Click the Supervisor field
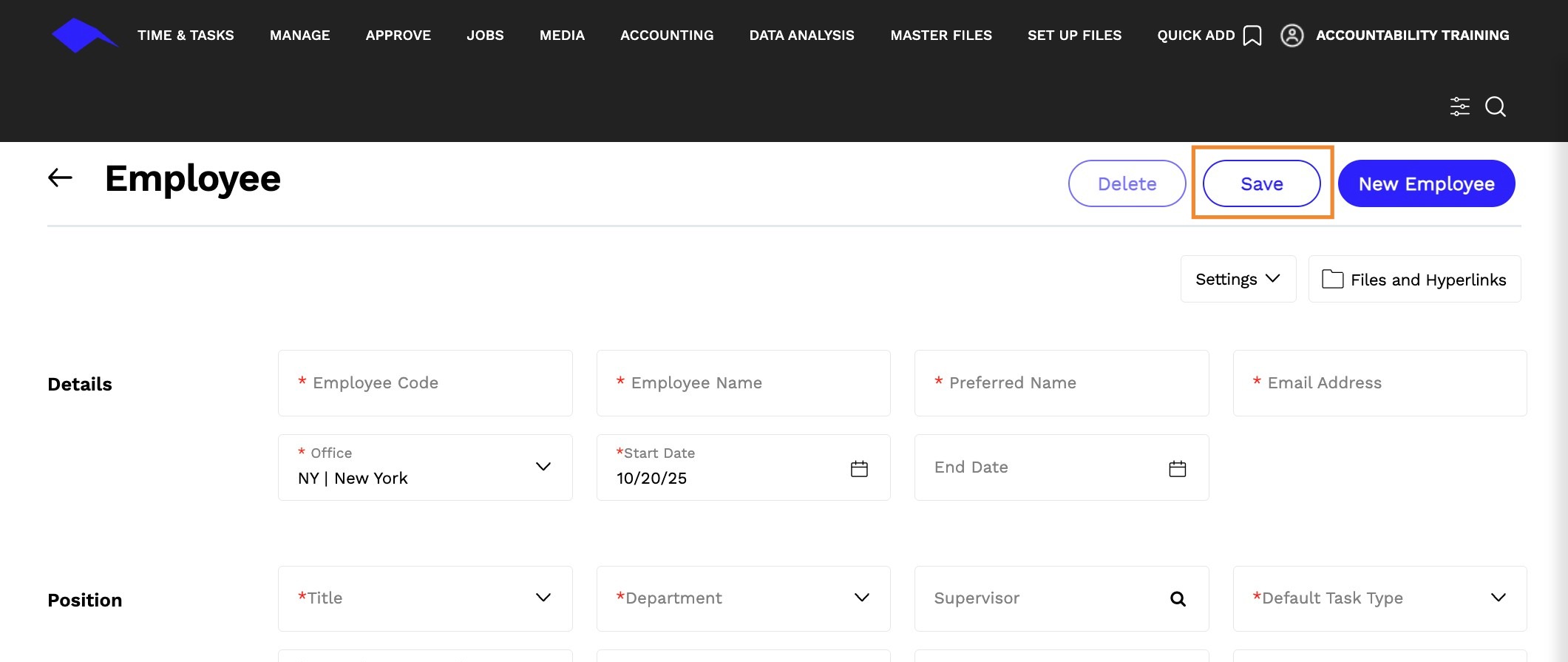The image size is (1568, 662). click(x=1062, y=598)
